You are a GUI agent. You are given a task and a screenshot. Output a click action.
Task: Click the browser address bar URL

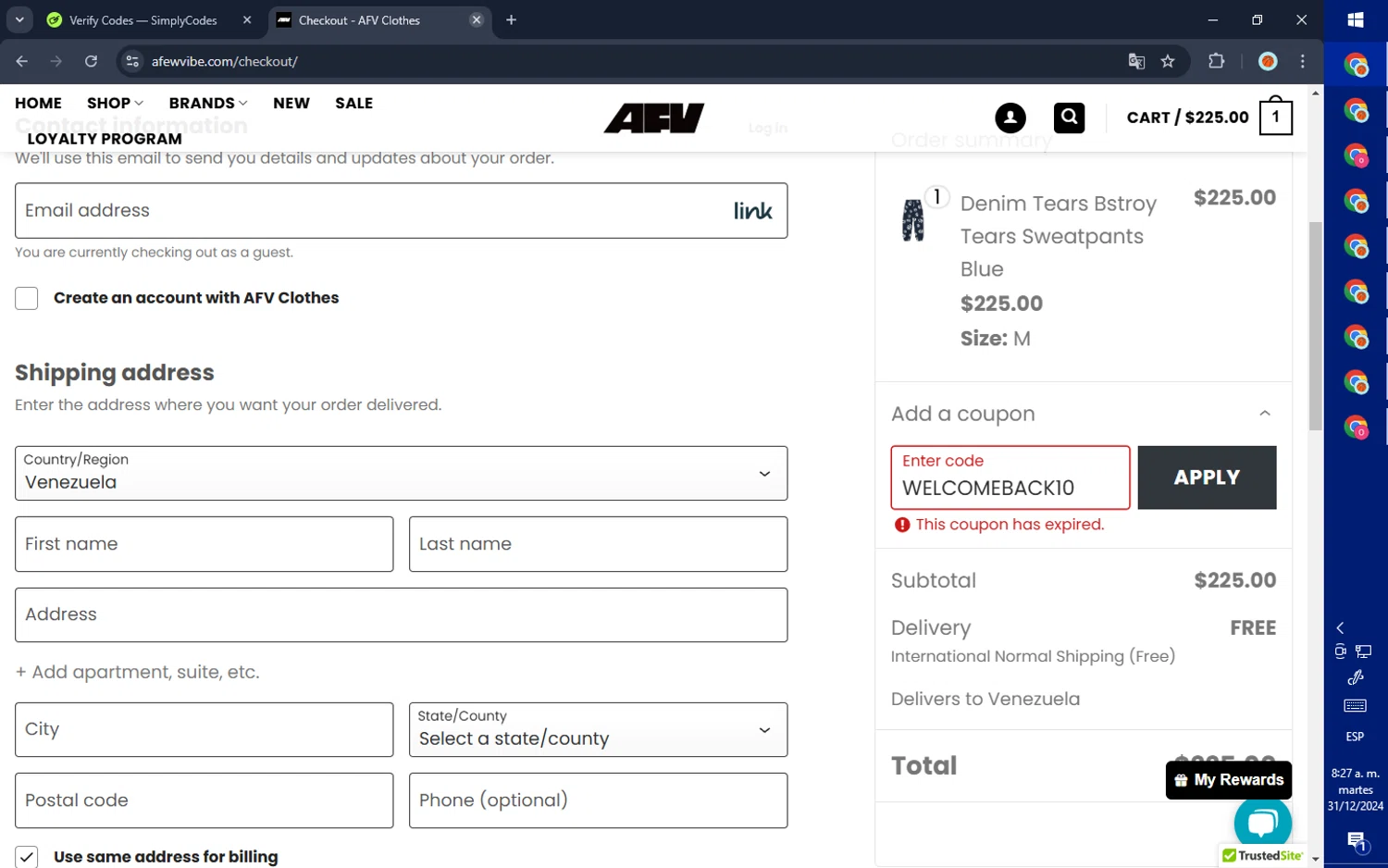224,61
